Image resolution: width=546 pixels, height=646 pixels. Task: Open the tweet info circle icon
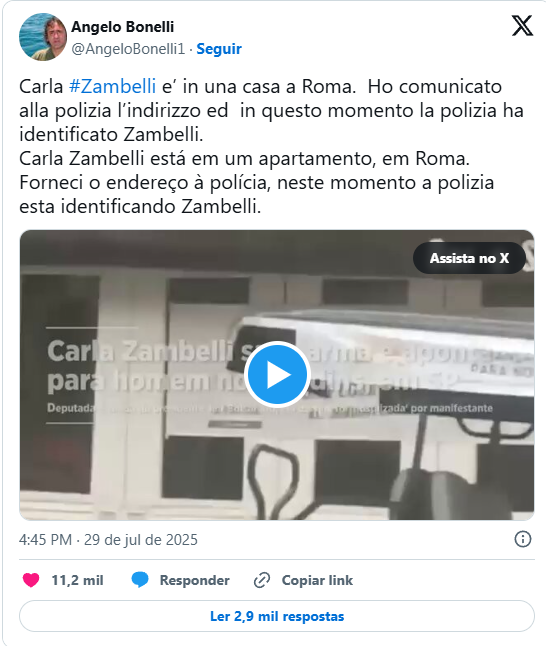[x=523, y=539]
